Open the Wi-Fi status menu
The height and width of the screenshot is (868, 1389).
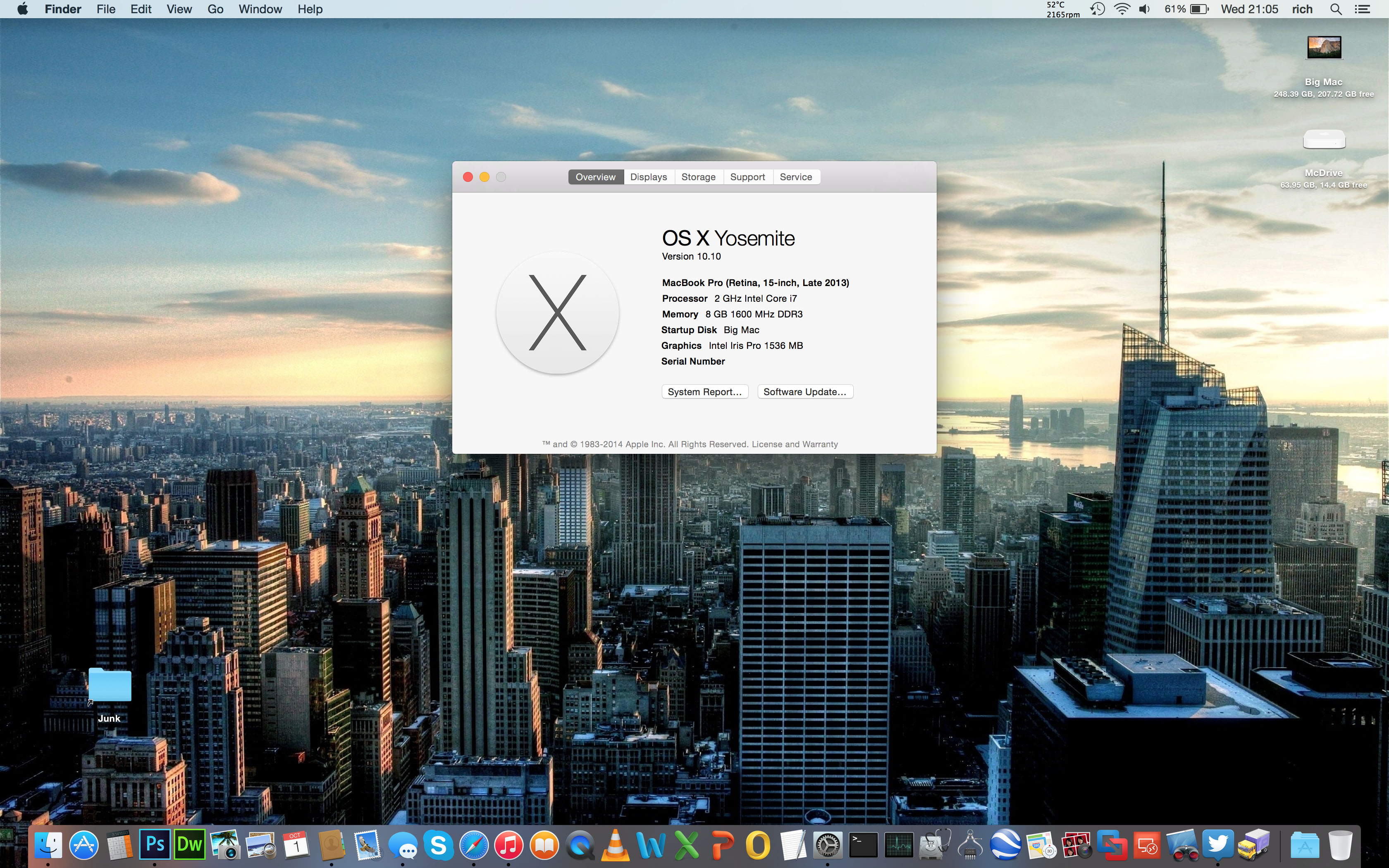pyautogui.click(x=1122, y=9)
